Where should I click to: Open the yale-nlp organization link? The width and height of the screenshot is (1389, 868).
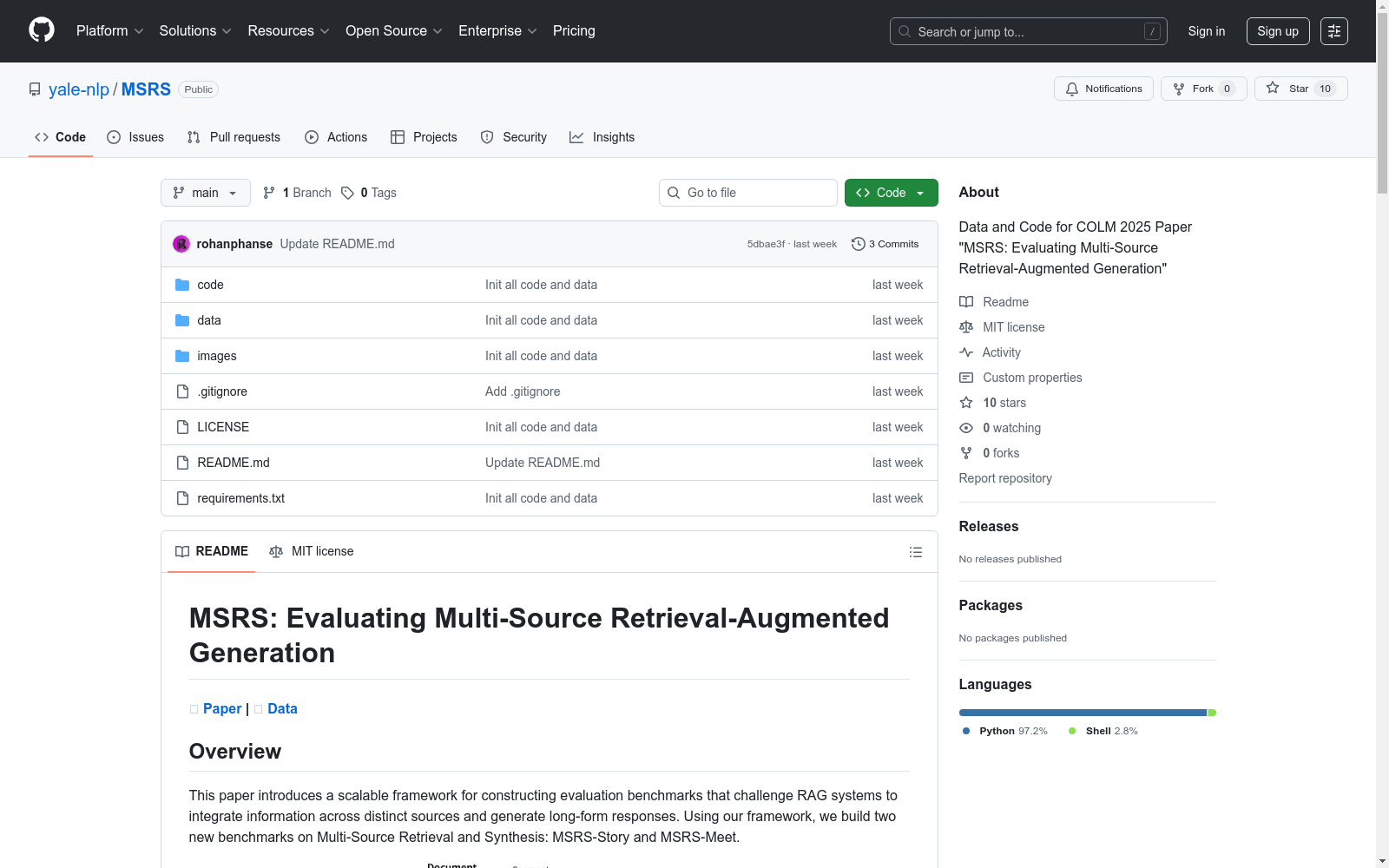pos(79,89)
